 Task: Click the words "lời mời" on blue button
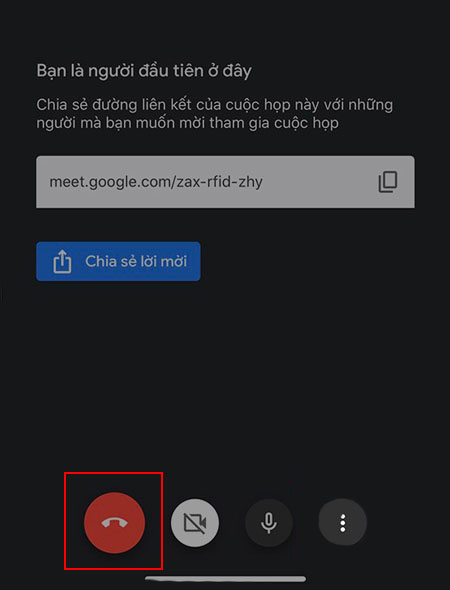pos(162,261)
